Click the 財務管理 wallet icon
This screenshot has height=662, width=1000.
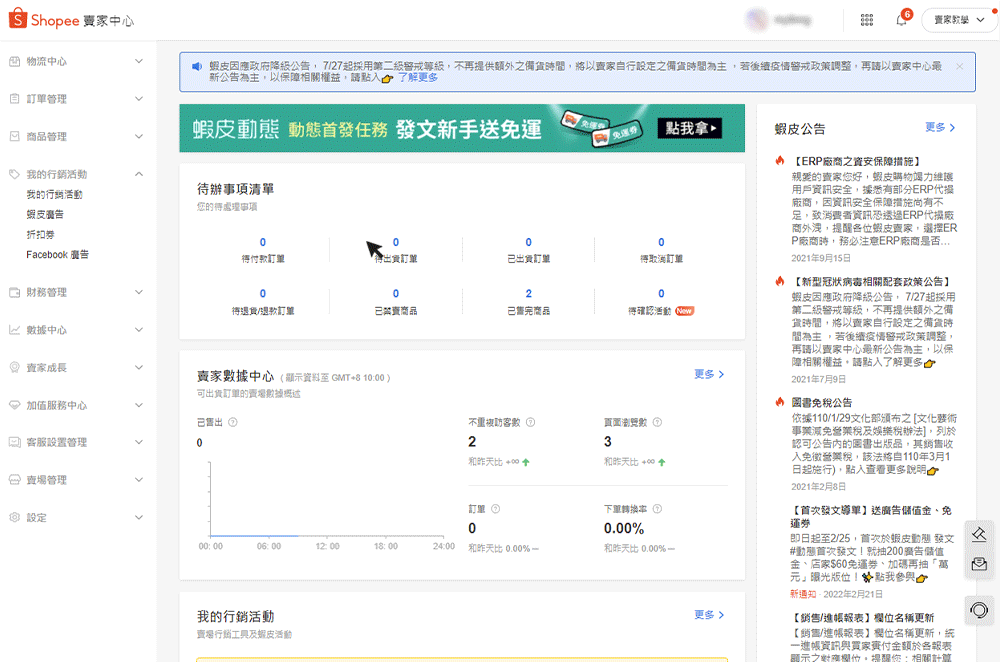[x=15, y=292]
